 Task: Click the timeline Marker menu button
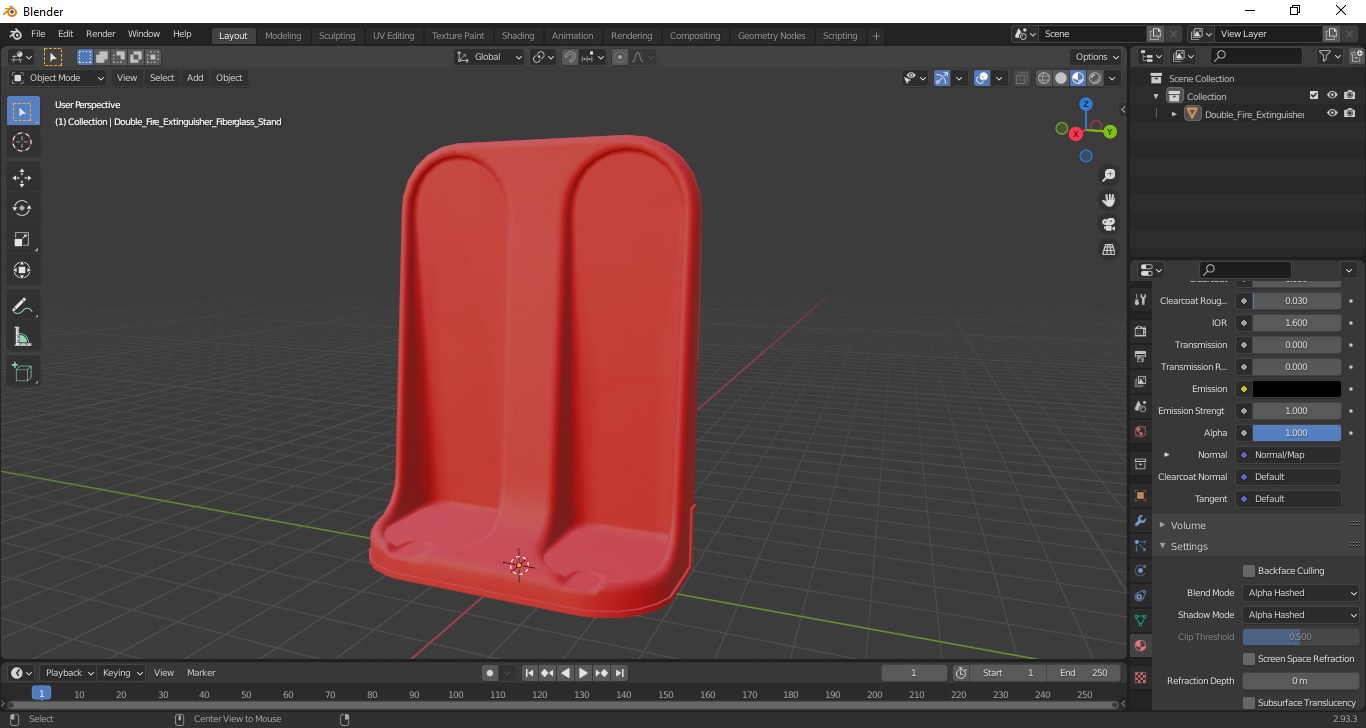click(201, 673)
